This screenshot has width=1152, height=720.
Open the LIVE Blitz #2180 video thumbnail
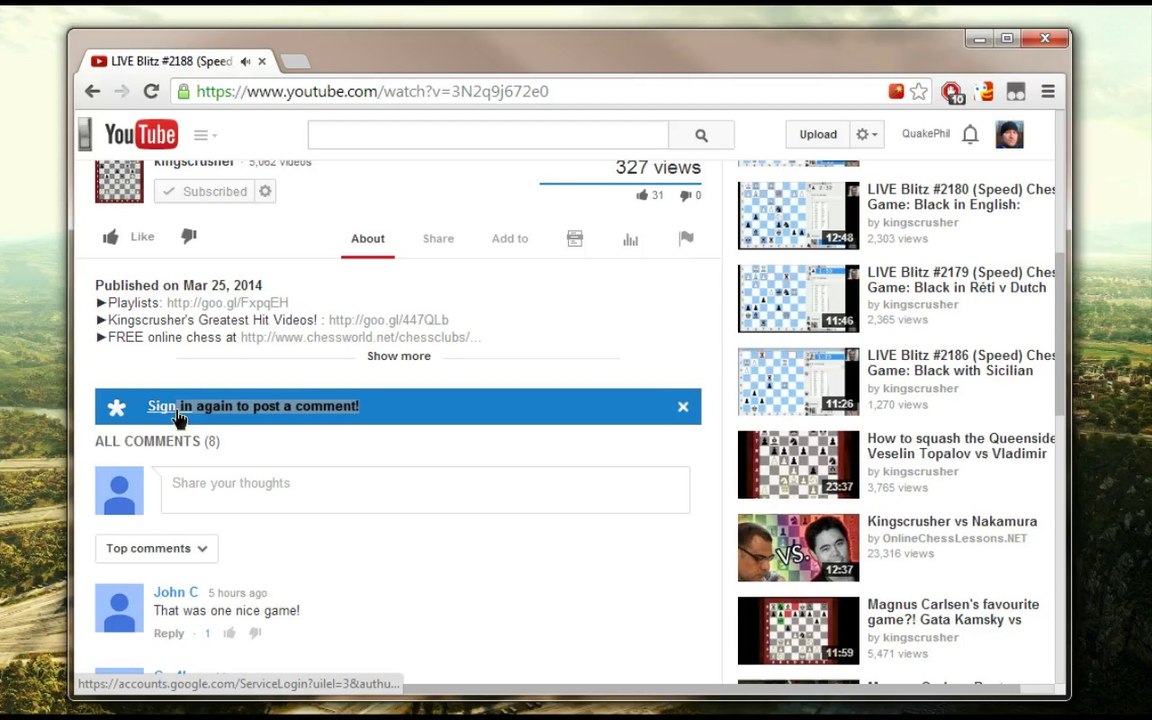tap(798, 216)
